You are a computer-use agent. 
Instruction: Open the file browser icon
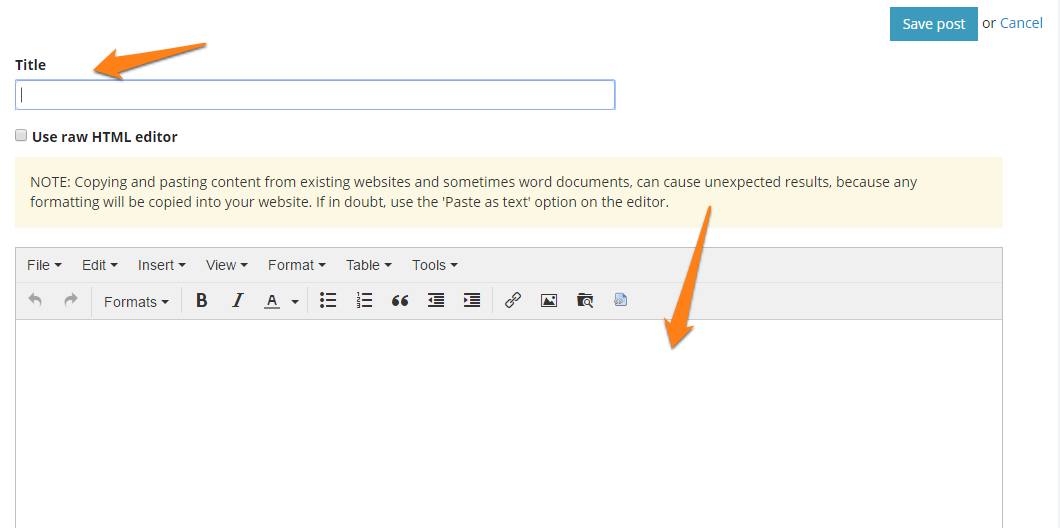[x=585, y=300]
